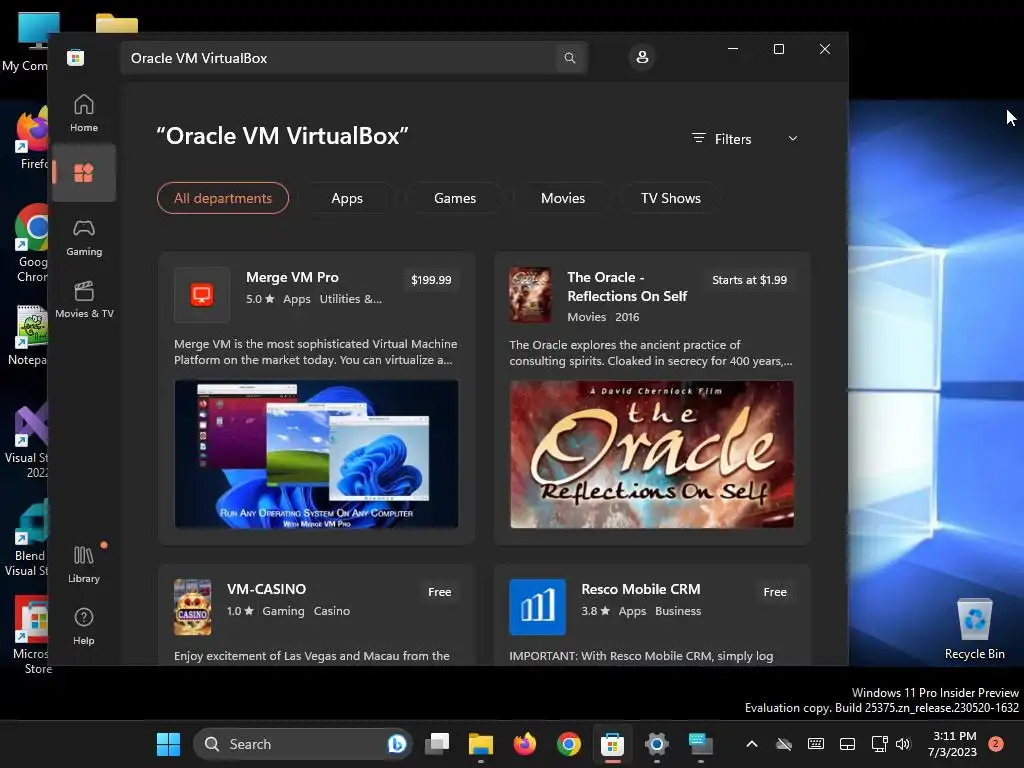Click the Starts at $1.99 price
1024x768 pixels.
749,280
